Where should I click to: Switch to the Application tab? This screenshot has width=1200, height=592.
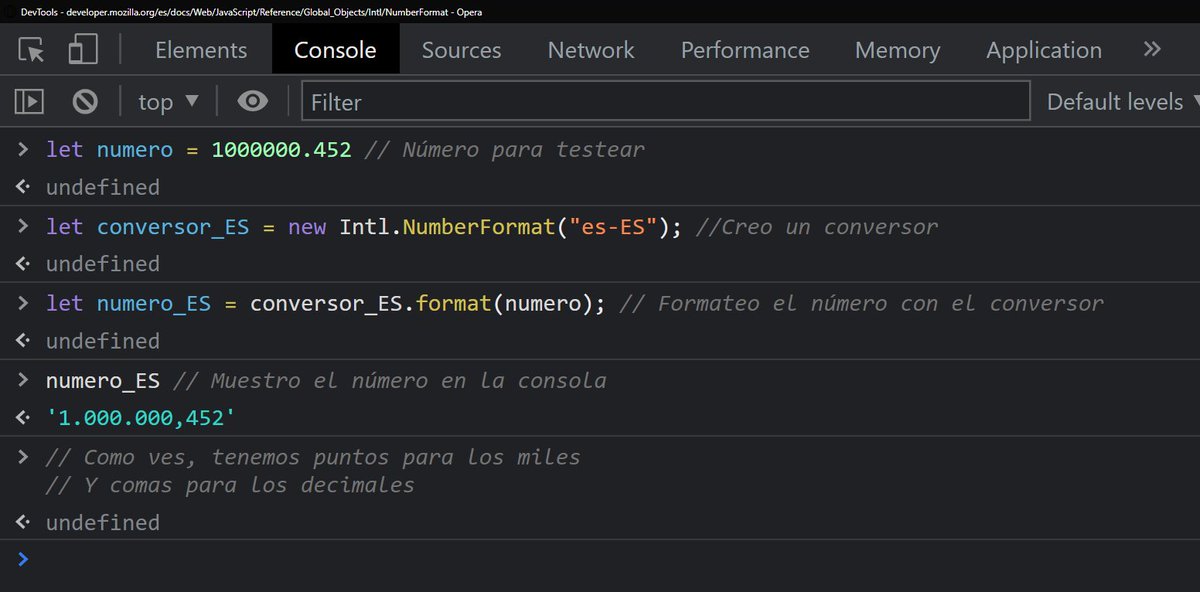point(1044,50)
